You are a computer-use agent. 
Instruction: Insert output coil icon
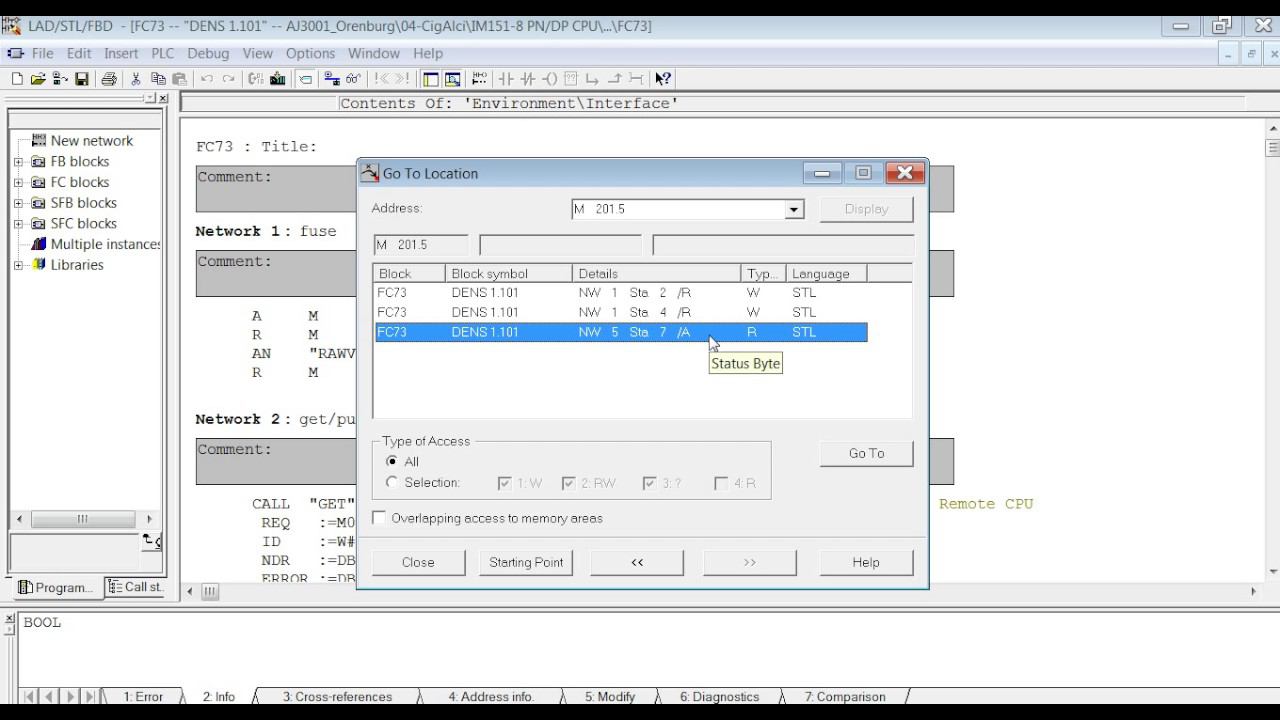pyautogui.click(x=550, y=79)
